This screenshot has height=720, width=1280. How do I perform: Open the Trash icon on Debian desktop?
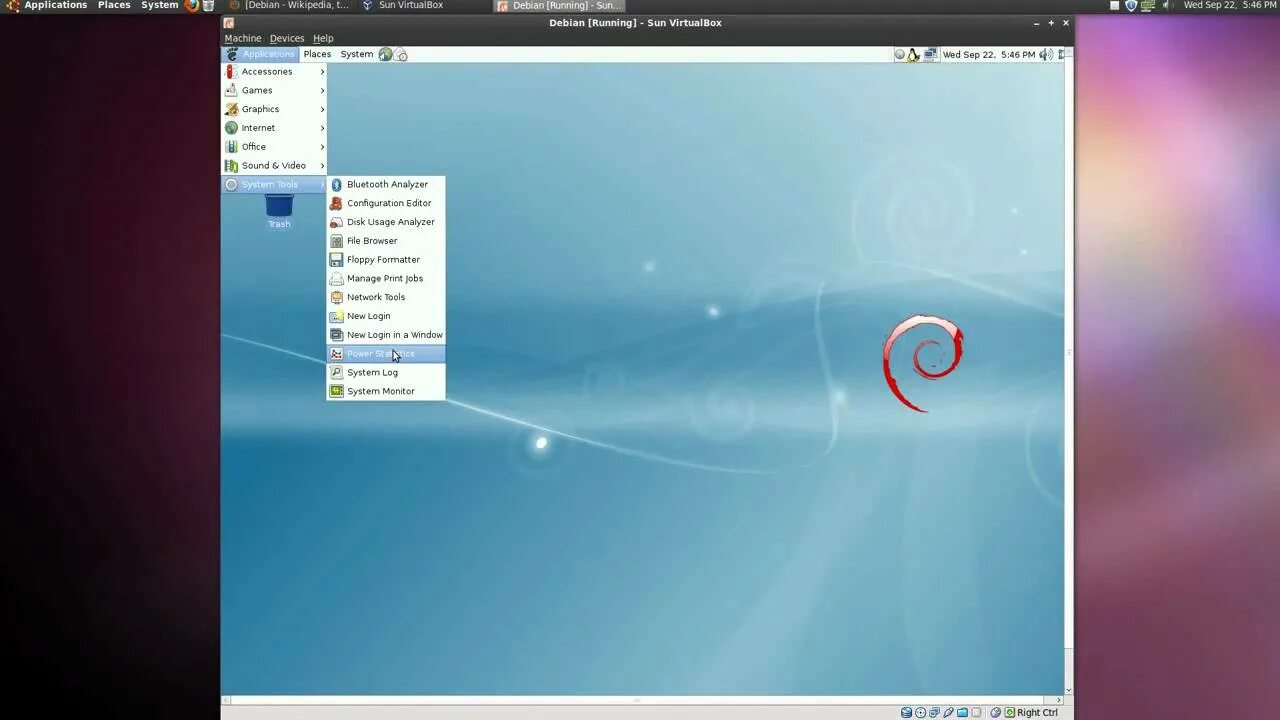click(x=279, y=211)
